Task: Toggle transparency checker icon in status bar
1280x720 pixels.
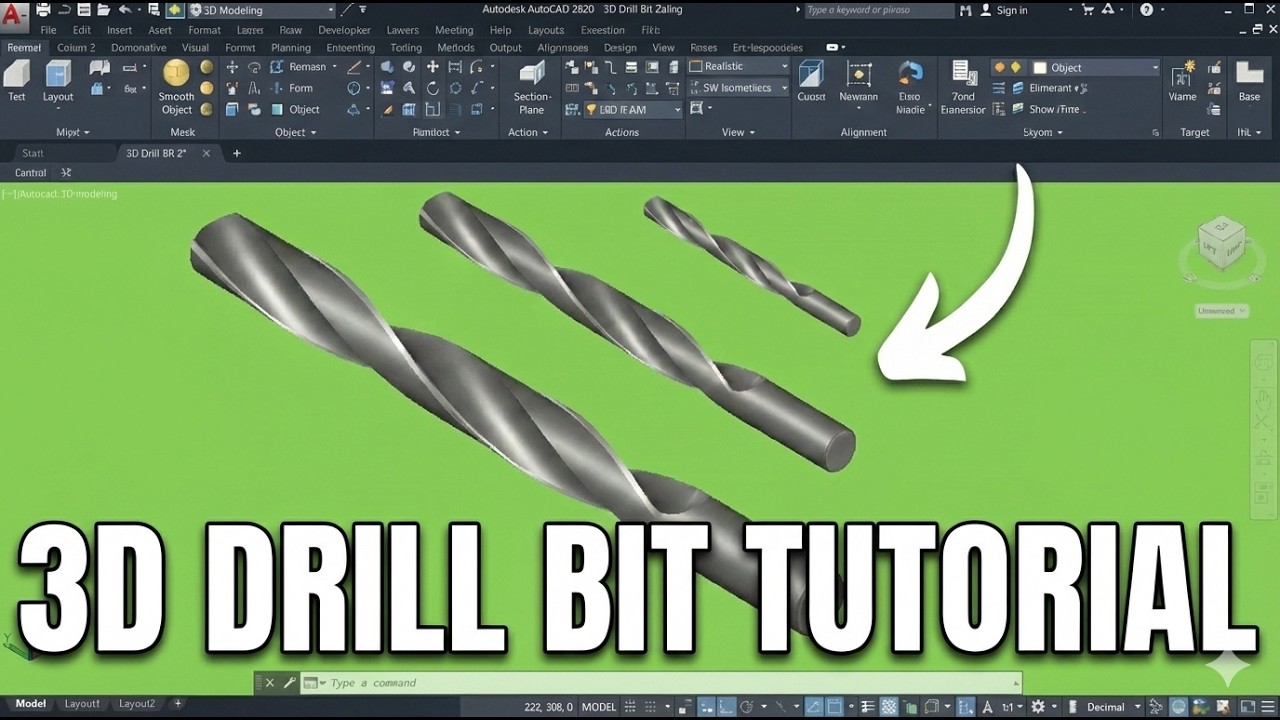Action: pos(888,707)
